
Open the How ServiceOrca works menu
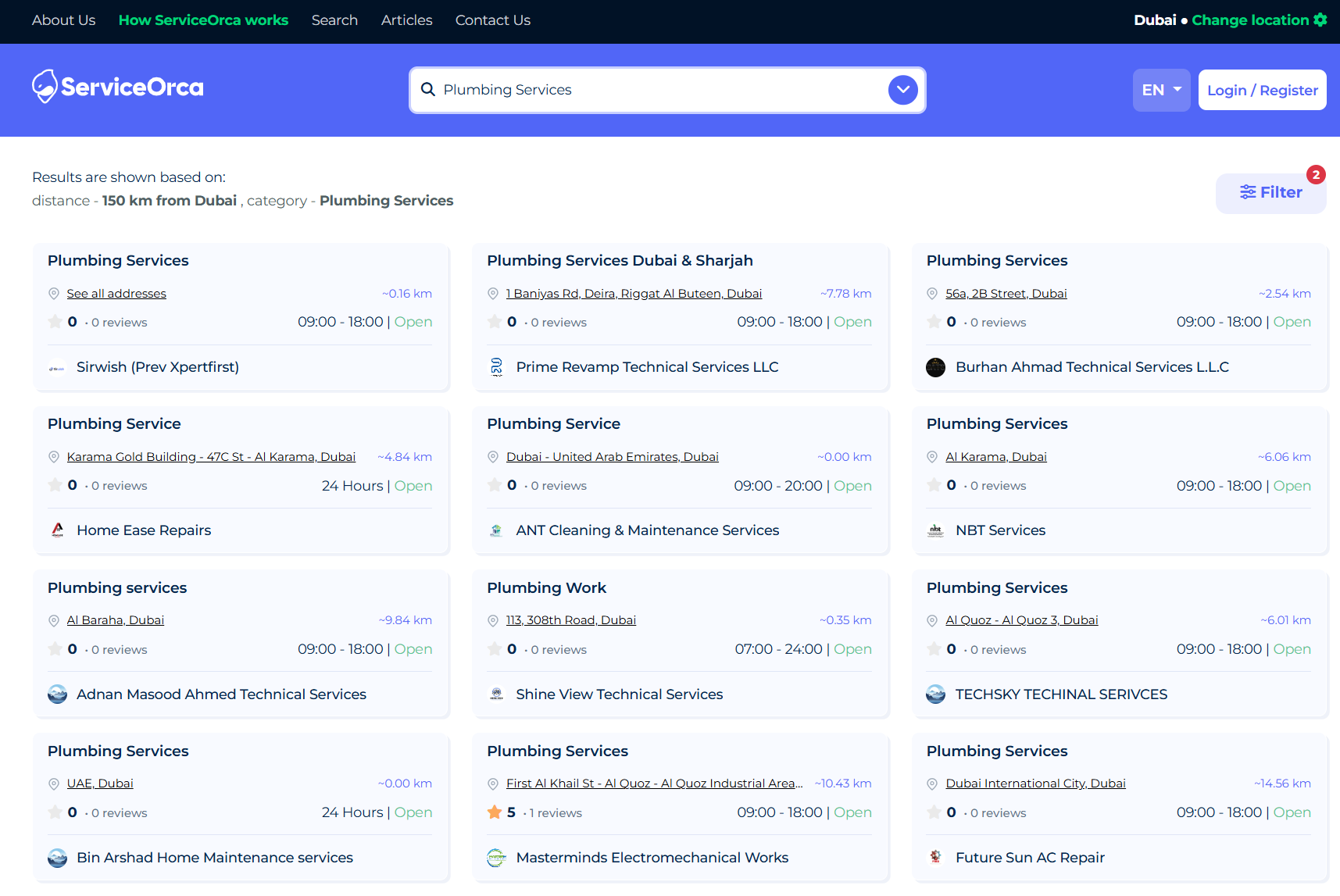tap(203, 20)
